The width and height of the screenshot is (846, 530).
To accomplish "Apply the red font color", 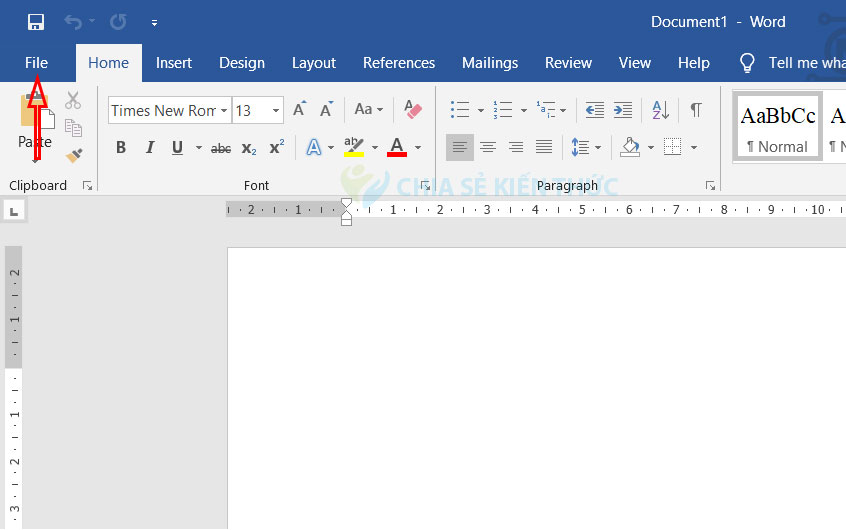I will (x=397, y=148).
